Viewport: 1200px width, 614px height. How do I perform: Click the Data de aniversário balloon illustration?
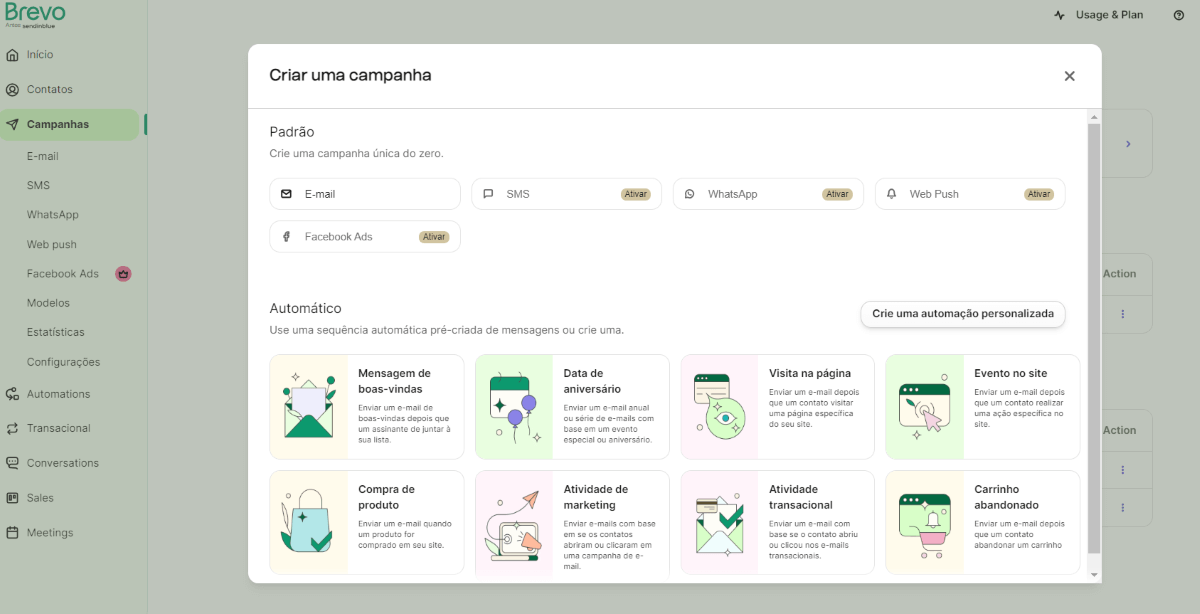[514, 406]
